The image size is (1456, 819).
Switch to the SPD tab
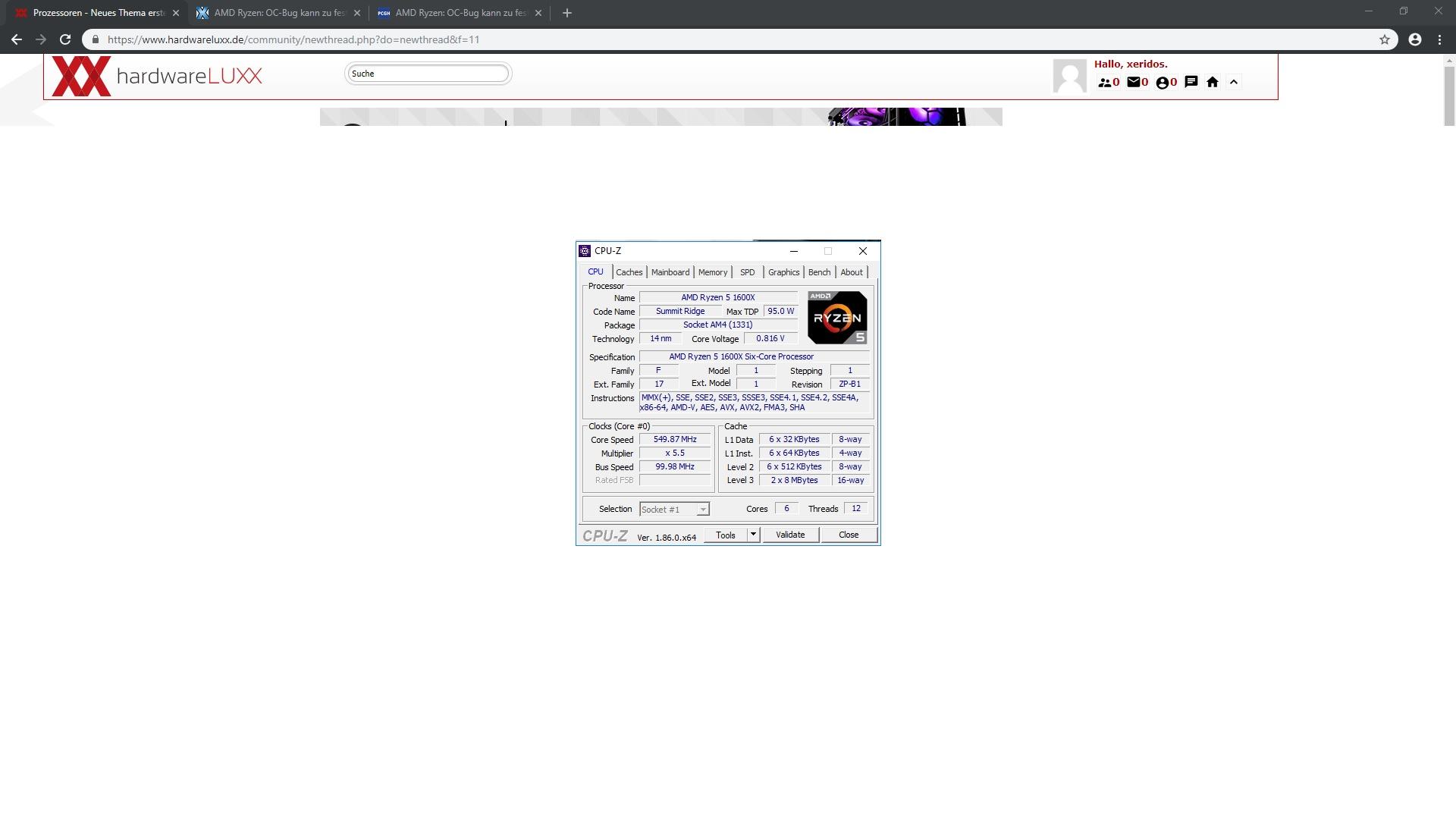point(748,272)
